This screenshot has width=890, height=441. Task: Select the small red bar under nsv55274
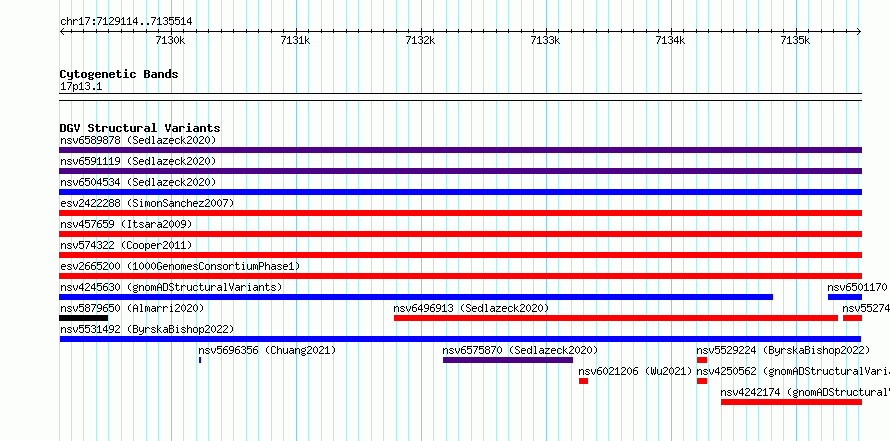click(853, 318)
